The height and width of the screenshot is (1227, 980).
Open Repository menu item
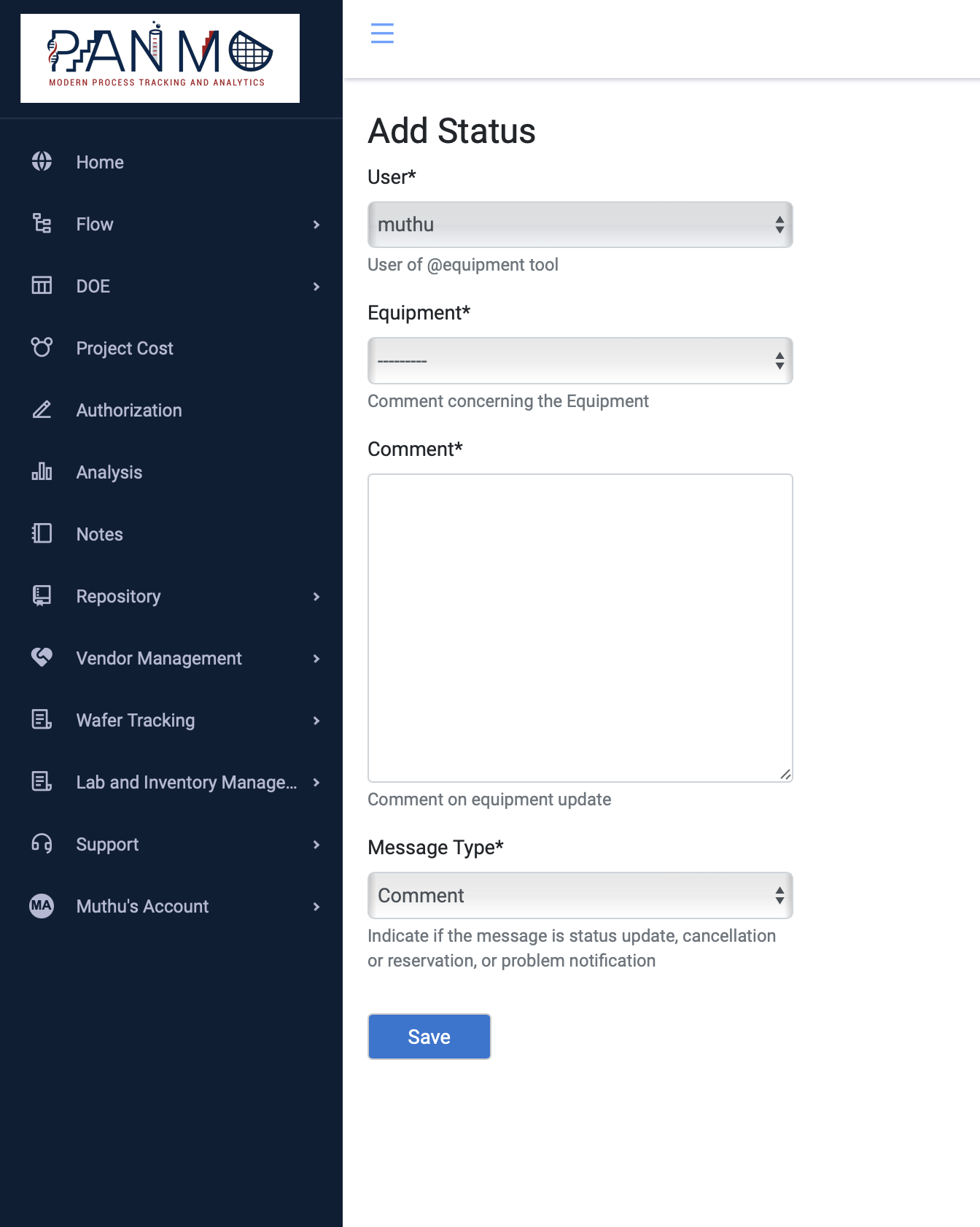pos(118,596)
